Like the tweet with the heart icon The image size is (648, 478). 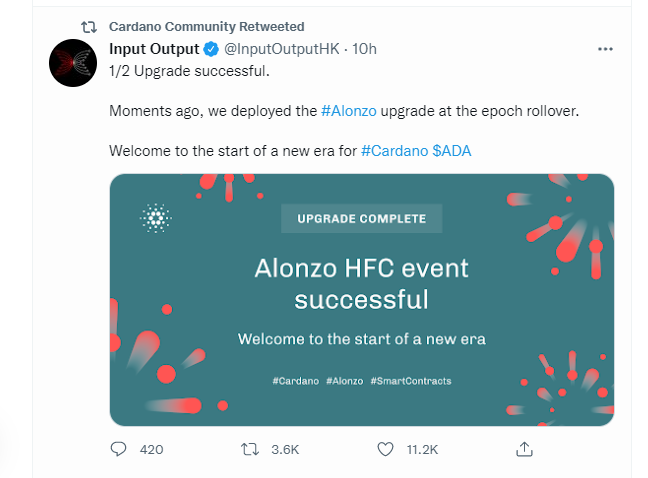(x=385, y=449)
